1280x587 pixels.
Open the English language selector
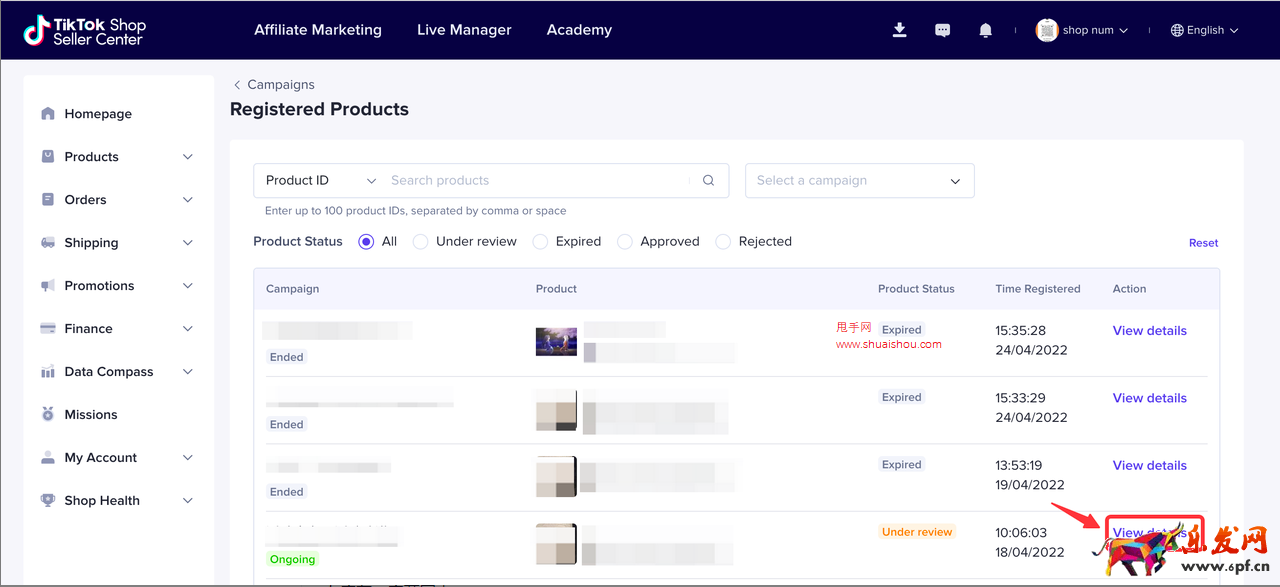(x=1204, y=30)
